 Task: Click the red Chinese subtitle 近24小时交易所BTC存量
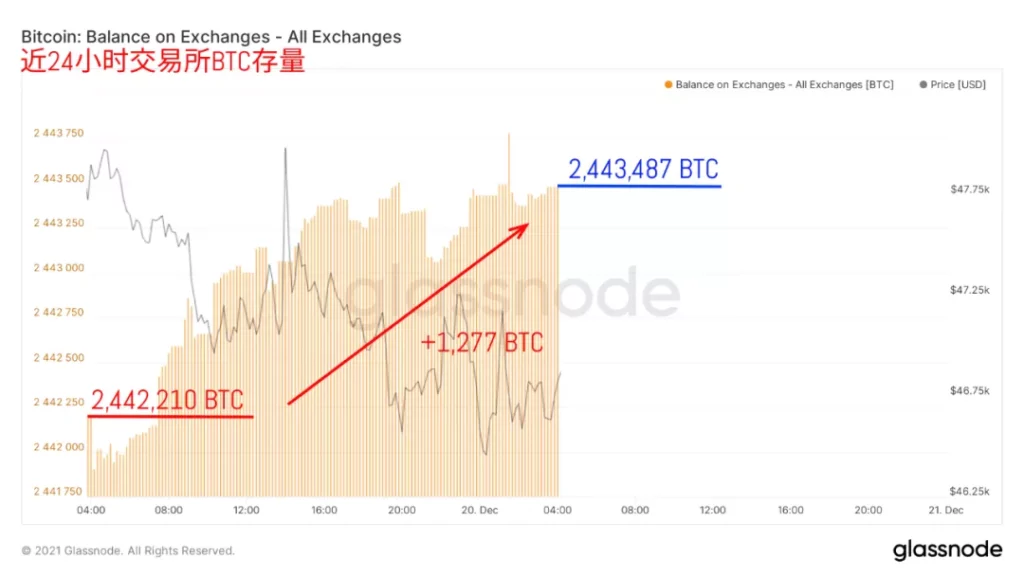163,61
